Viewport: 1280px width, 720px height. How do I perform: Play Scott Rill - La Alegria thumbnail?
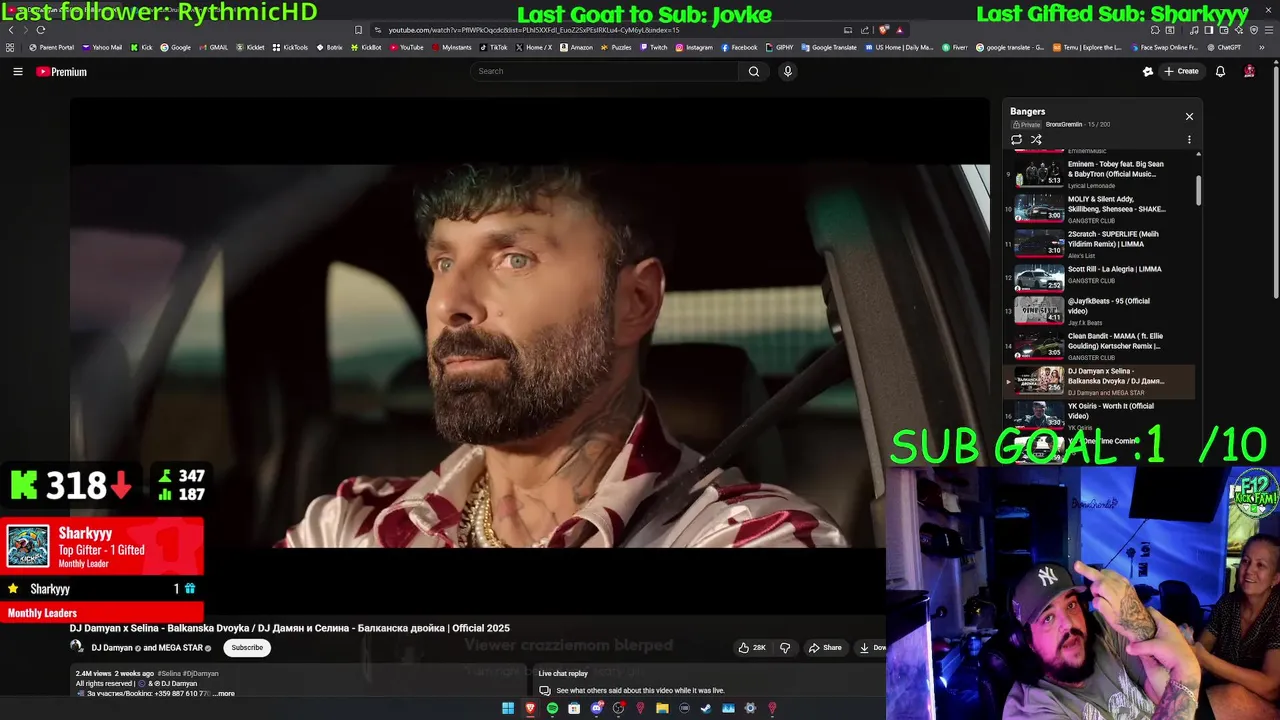pos(1039,277)
